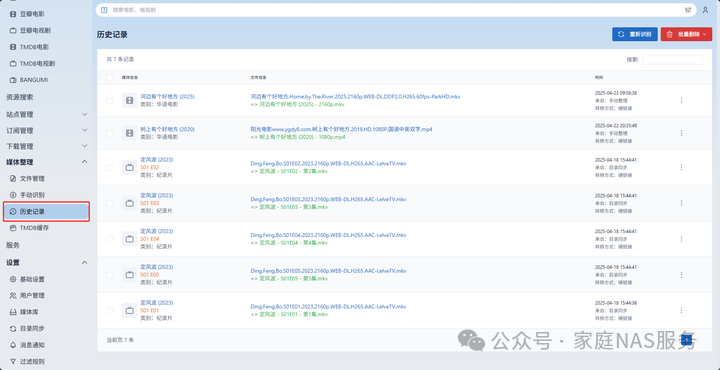Expand the 站点管理 chevron
Image resolution: width=720 pixels, height=370 pixels.
(84, 114)
